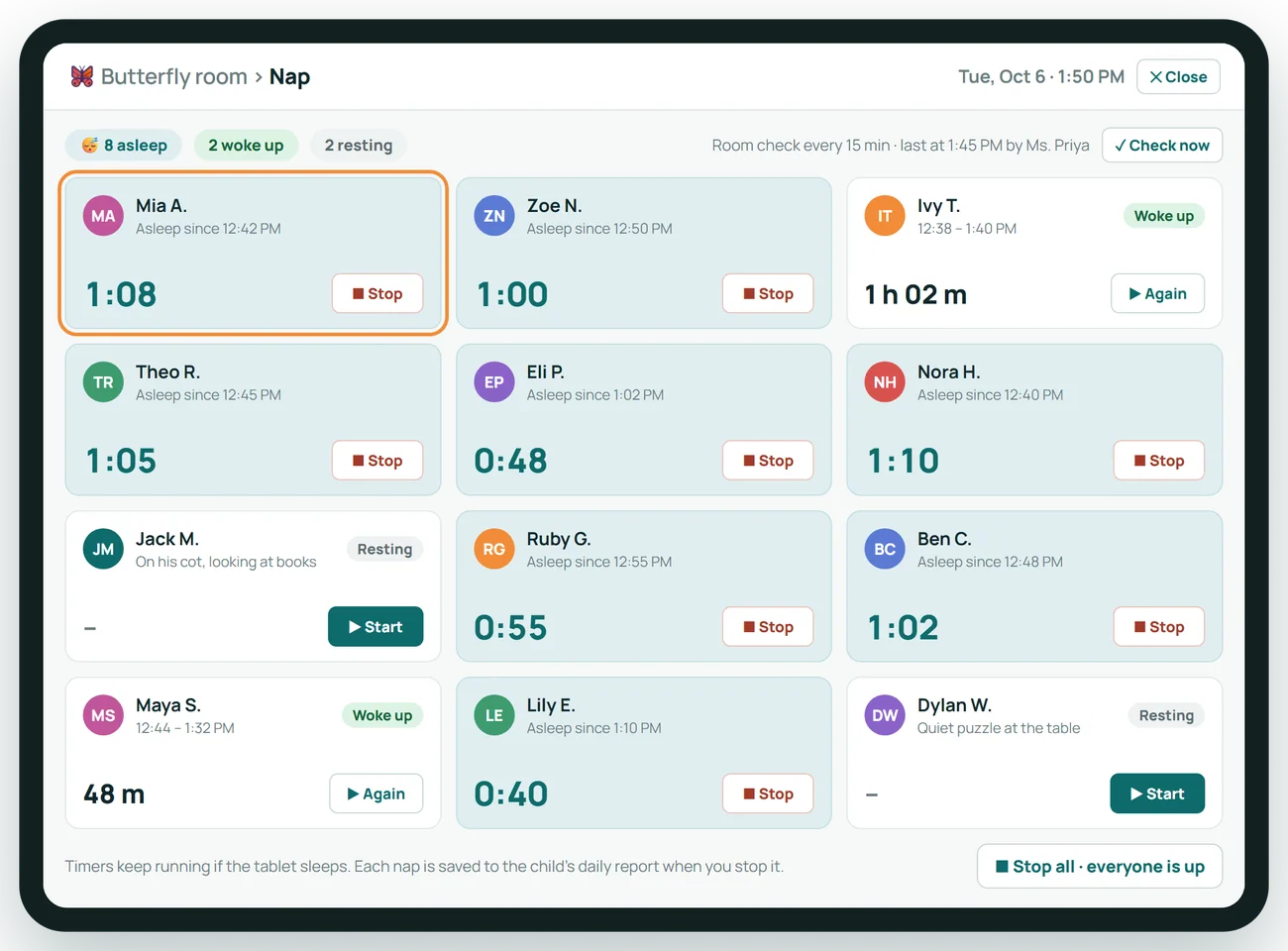Stop Nora H.'s nap timer
Image resolution: width=1288 pixels, height=951 pixels.
click(1159, 461)
